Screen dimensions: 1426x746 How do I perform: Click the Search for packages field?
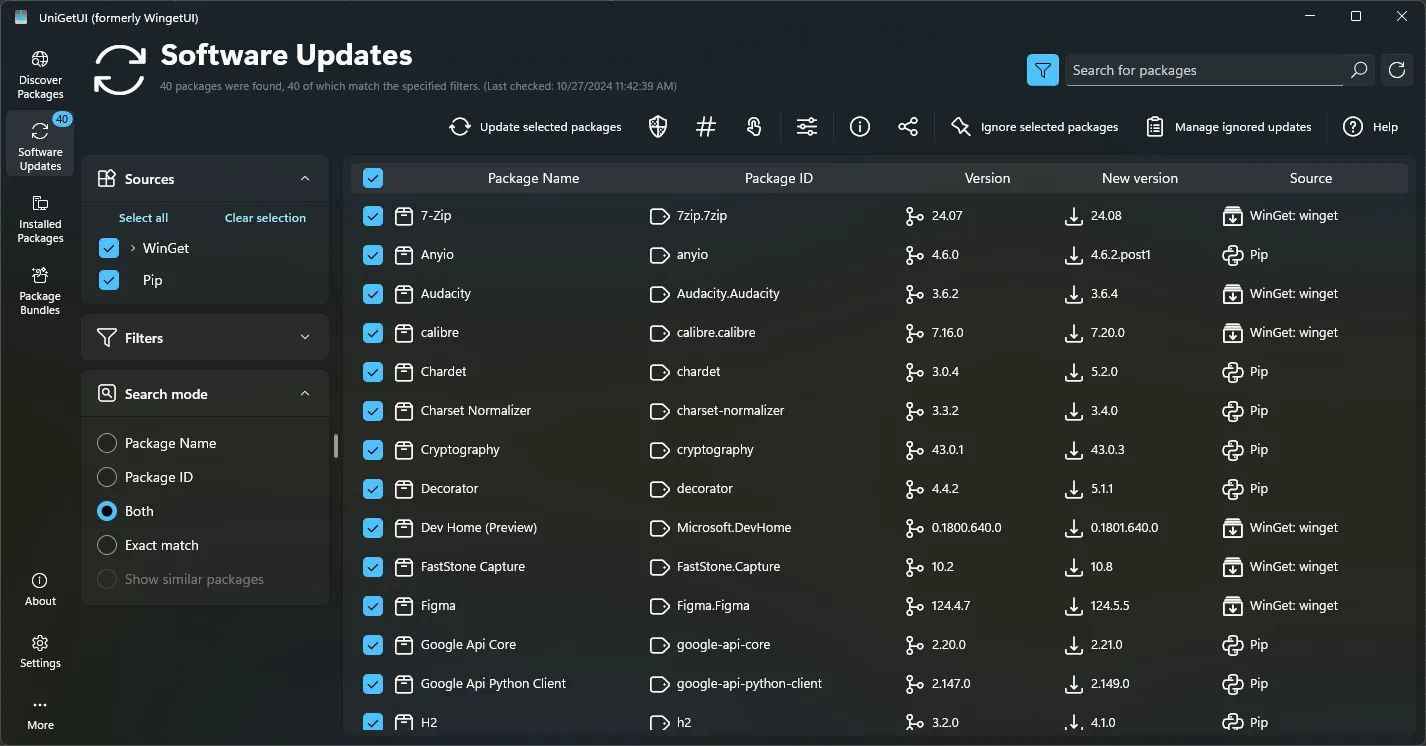pyautogui.click(x=1205, y=70)
